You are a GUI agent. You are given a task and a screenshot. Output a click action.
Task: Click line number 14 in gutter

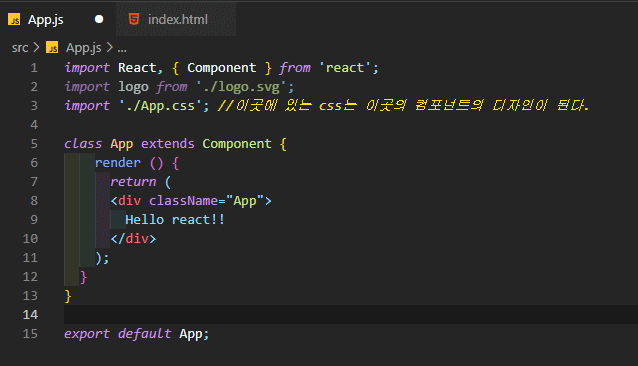(x=30, y=315)
